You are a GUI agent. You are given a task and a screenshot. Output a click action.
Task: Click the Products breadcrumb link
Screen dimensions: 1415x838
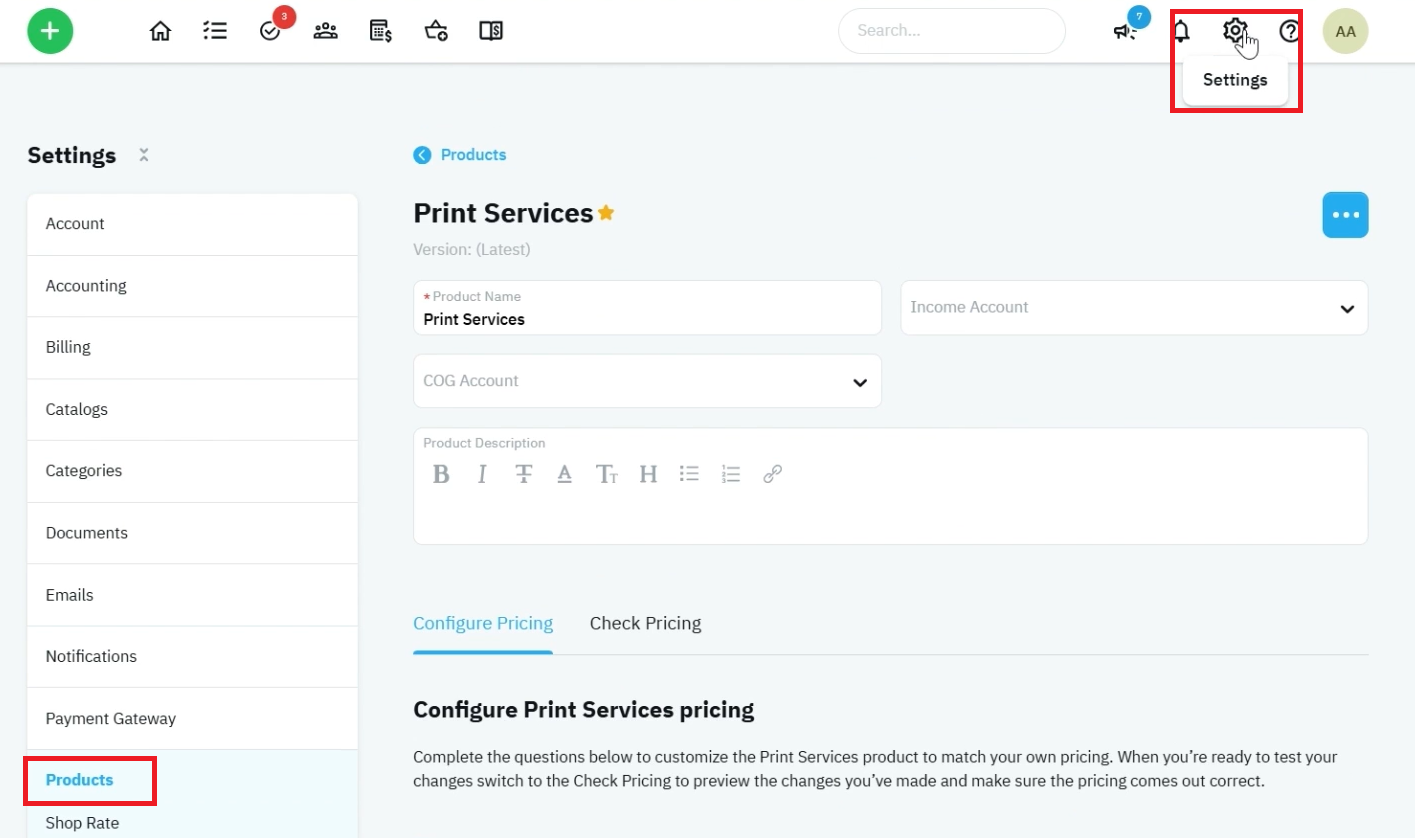[x=473, y=155]
